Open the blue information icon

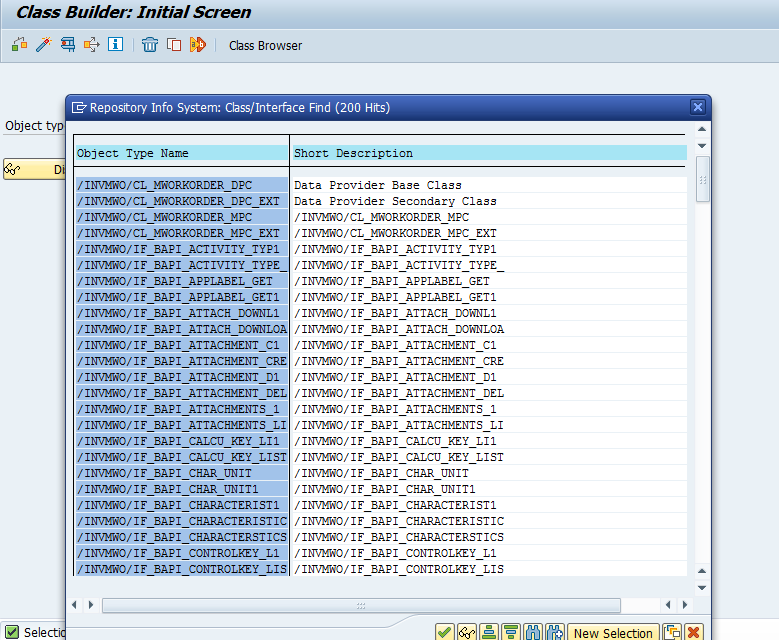pyautogui.click(x=116, y=45)
